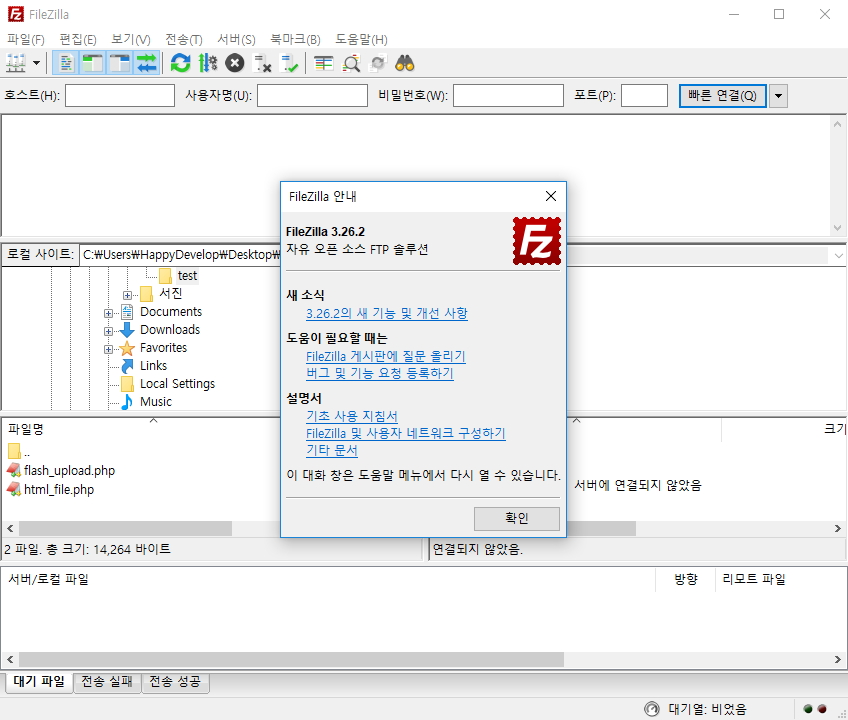848x720 pixels.
Task: Open the 기초 사용 지침서 link
Action: (x=352, y=416)
